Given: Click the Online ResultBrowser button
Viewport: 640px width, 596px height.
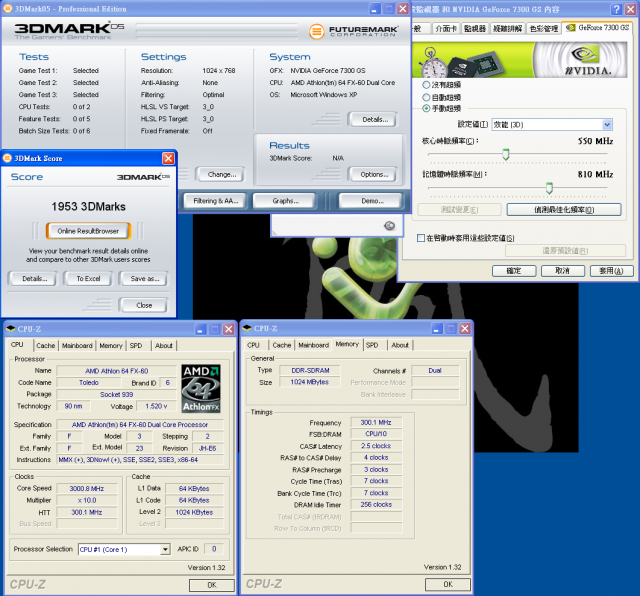Looking at the screenshot, I should (x=88, y=231).
